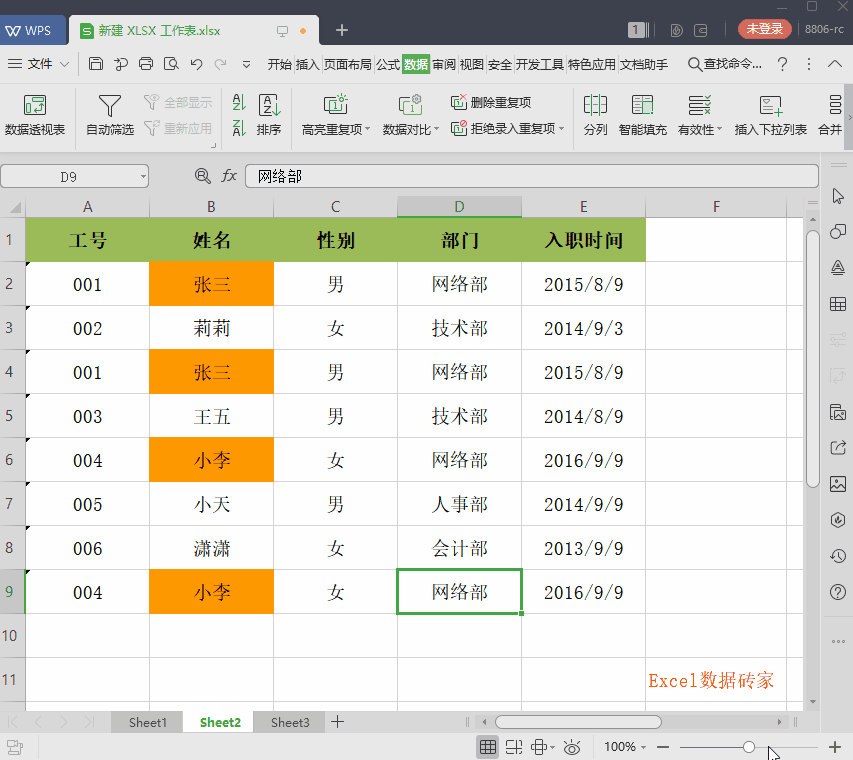853x760 pixels.
Task: Sort descending with the Z-A icon
Action: point(239,128)
